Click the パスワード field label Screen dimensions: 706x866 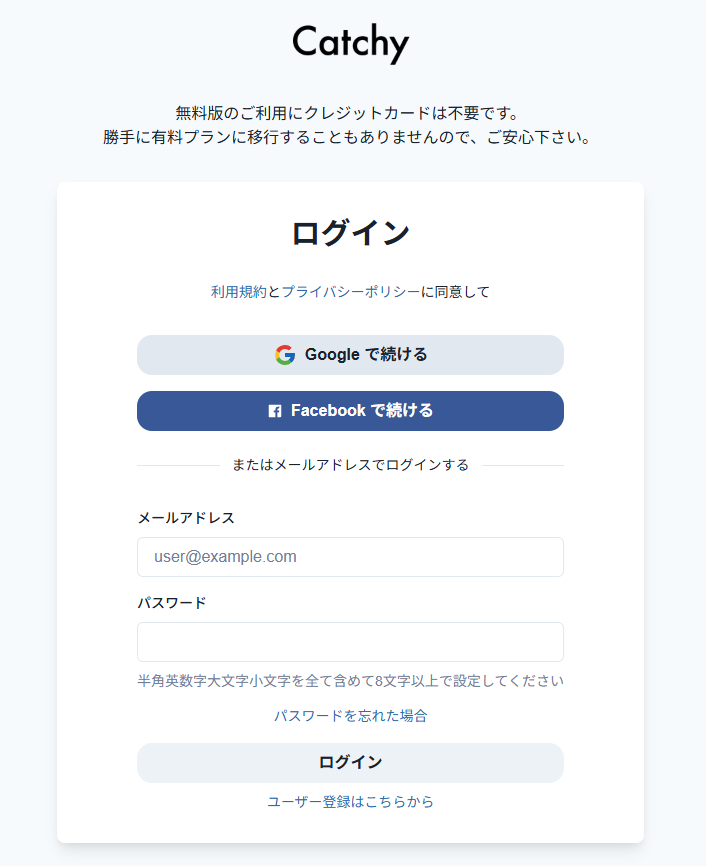pos(172,603)
